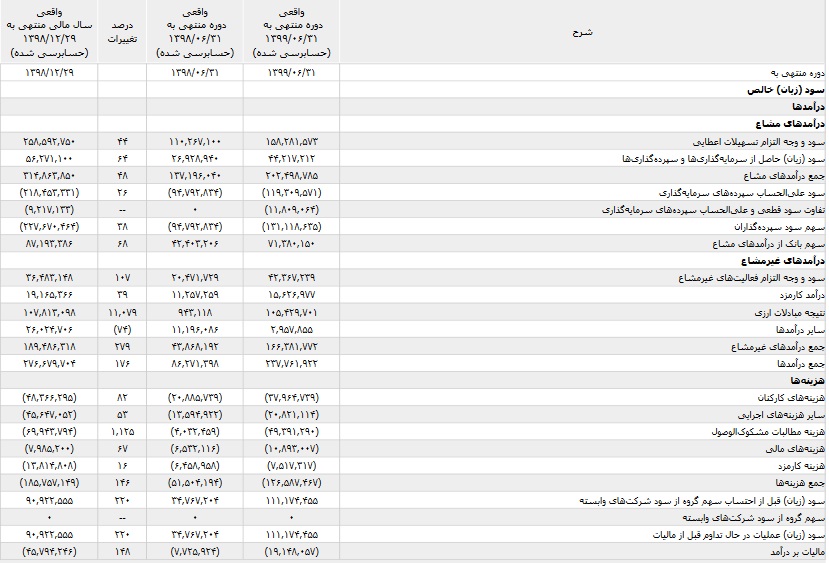829x563 pixels.
Task: Select row label 'دوره منتهی به'
Action: [x=797, y=73]
